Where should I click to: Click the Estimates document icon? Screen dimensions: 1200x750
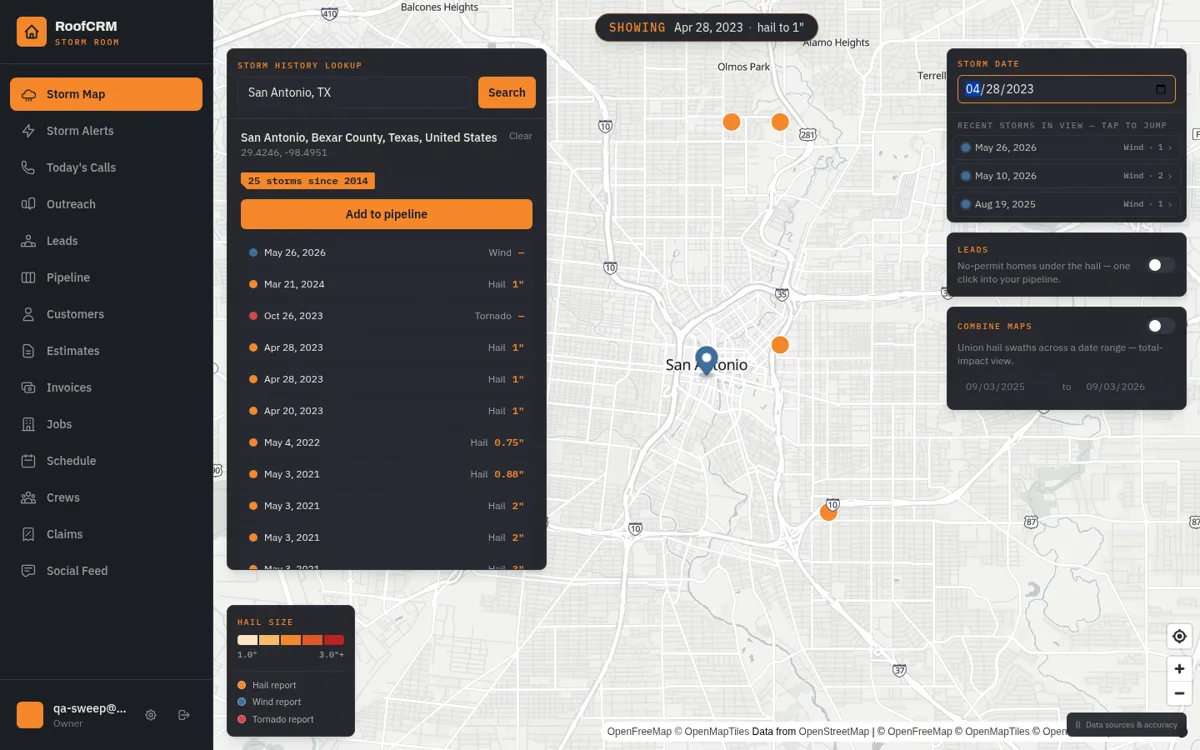(x=28, y=351)
